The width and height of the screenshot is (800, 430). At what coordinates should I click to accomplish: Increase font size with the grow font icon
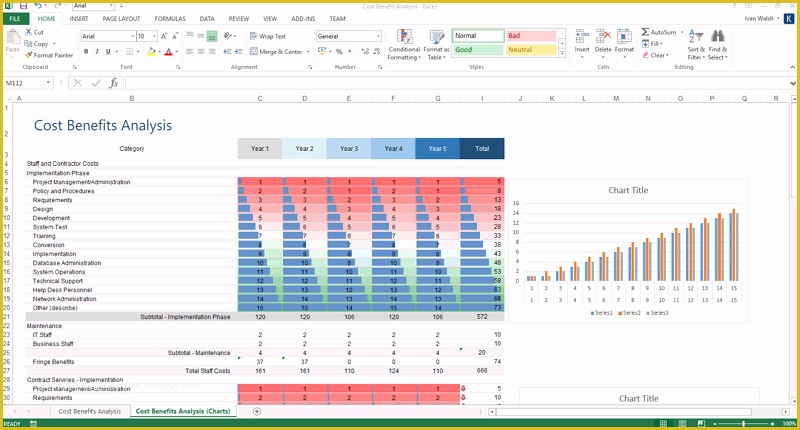164,36
